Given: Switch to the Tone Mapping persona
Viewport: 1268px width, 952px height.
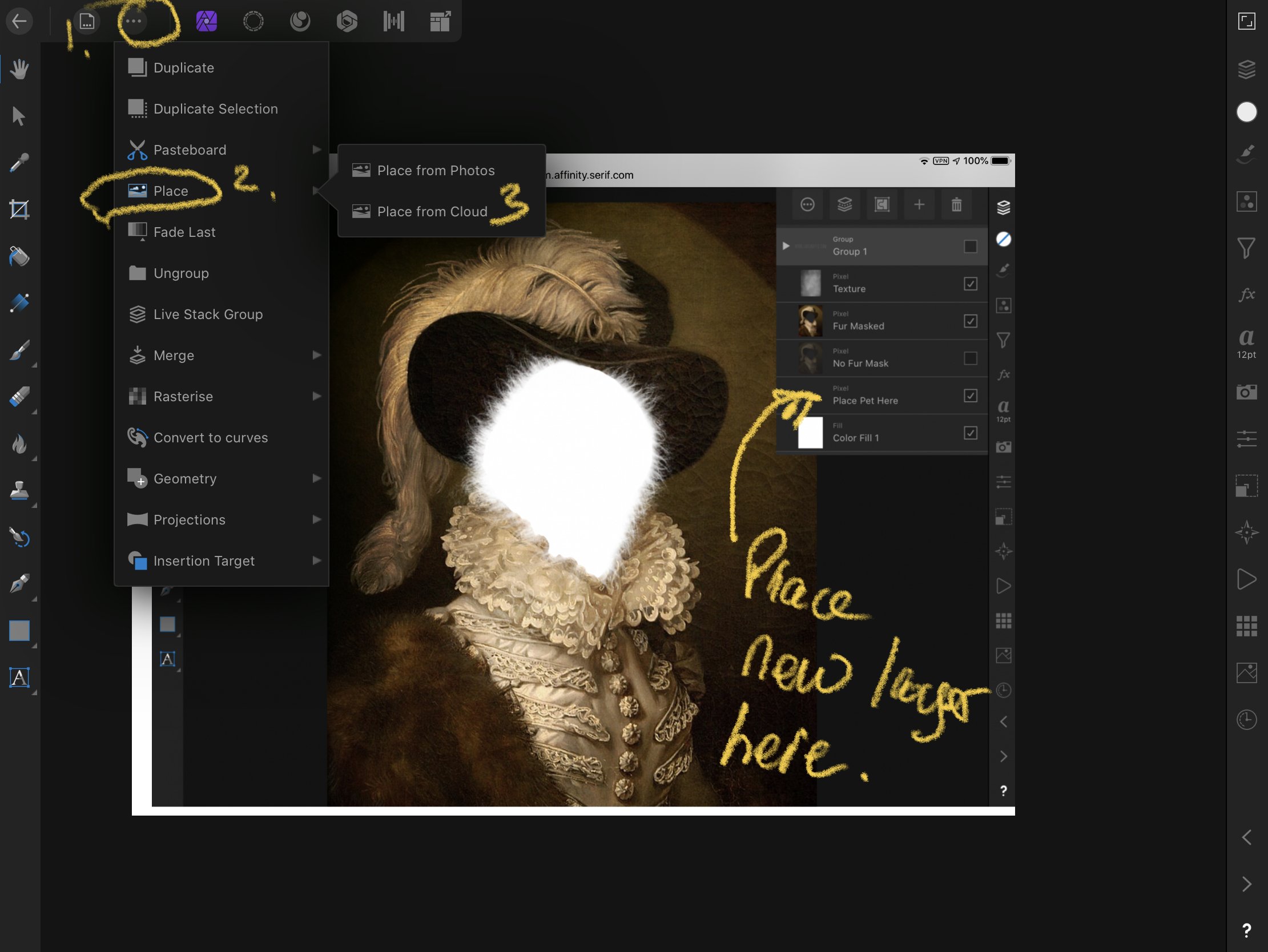Looking at the screenshot, I should 394,21.
